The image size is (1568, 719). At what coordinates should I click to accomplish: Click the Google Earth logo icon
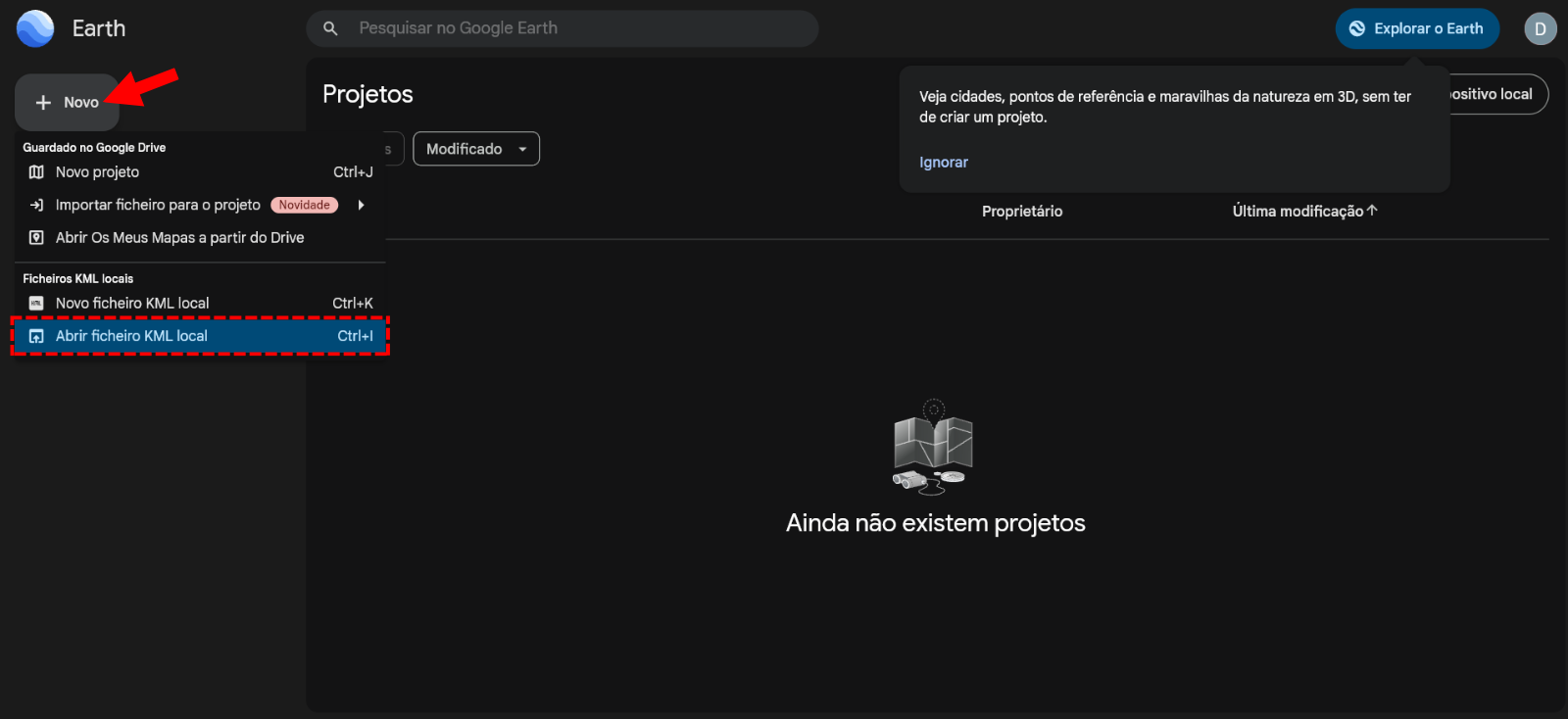tap(35, 28)
